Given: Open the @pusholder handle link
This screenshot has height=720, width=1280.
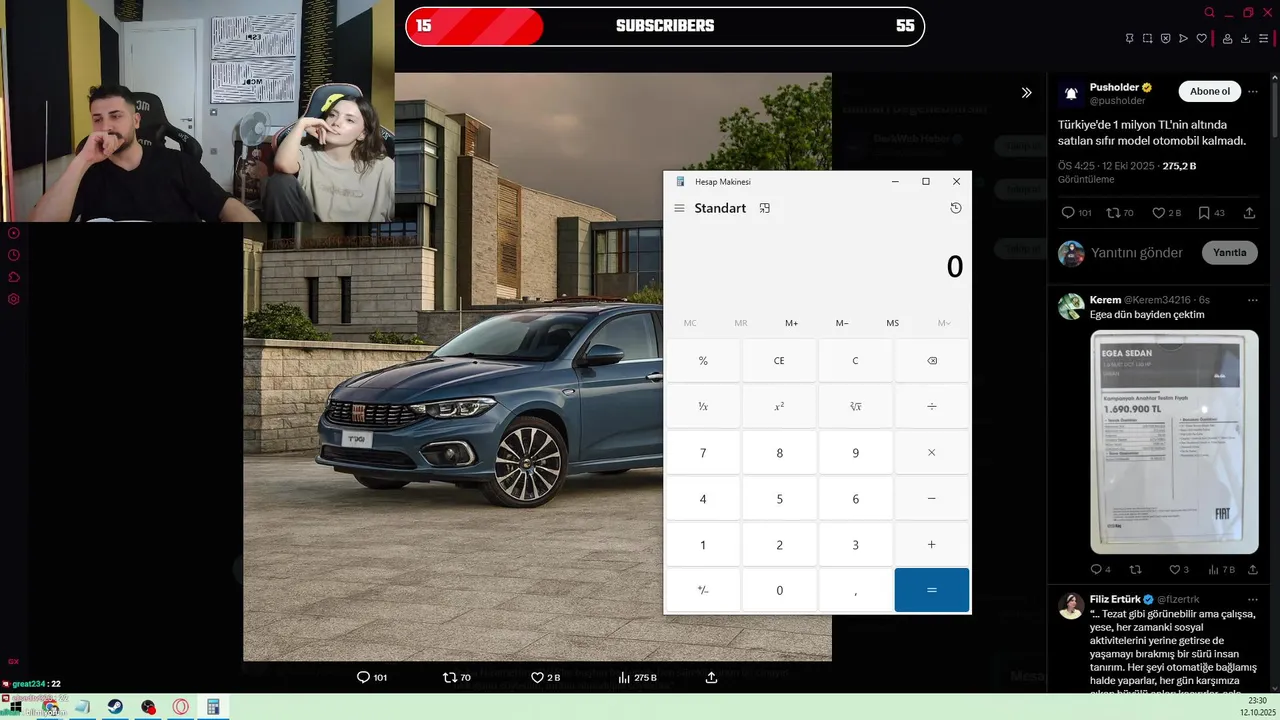Looking at the screenshot, I should pyautogui.click(x=1117, y=101).
